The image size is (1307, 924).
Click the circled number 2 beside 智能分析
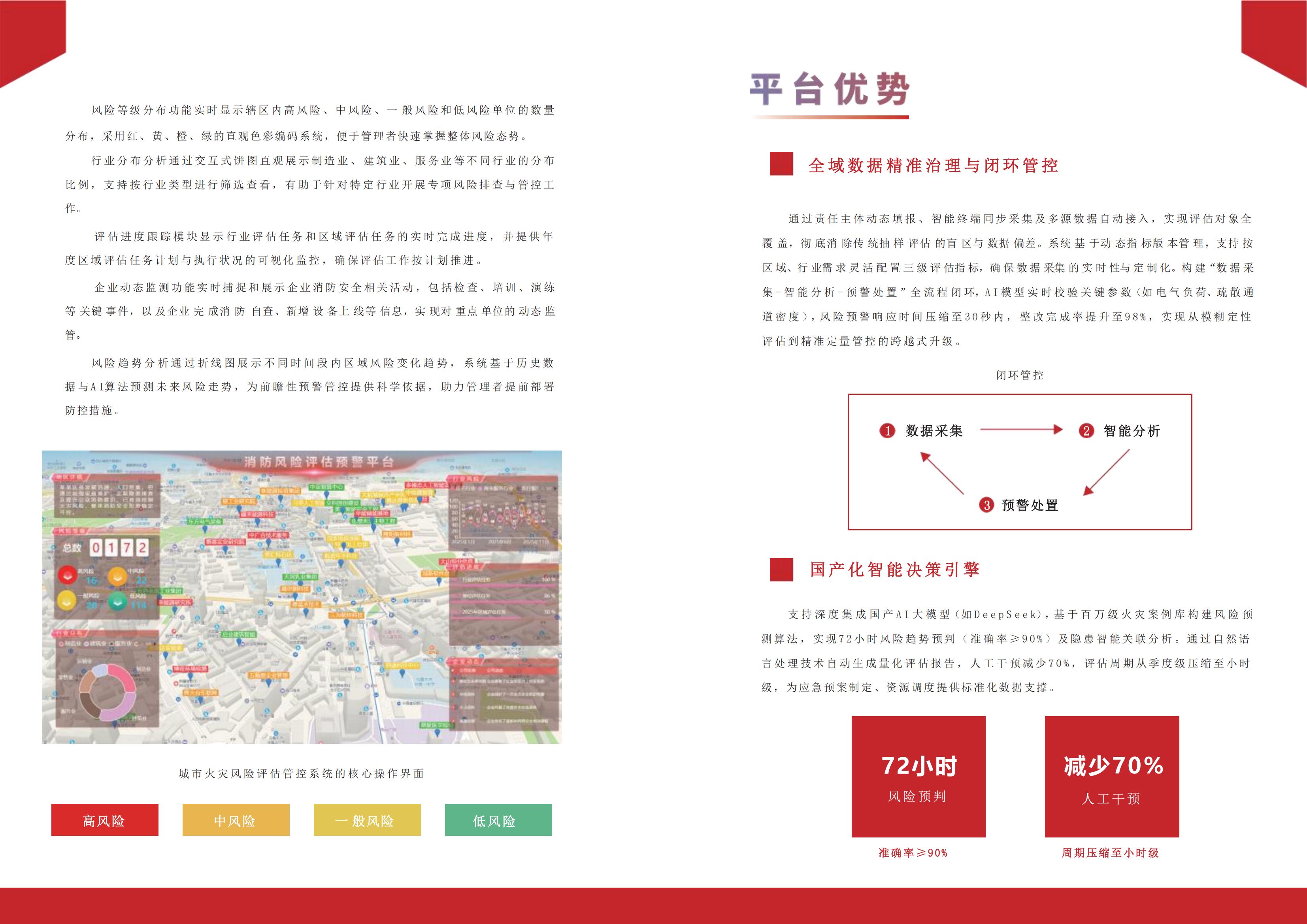(1086, 431)
